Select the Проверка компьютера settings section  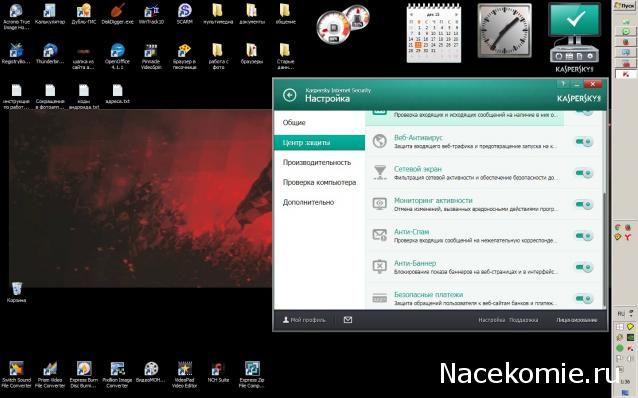click(319, 182)
